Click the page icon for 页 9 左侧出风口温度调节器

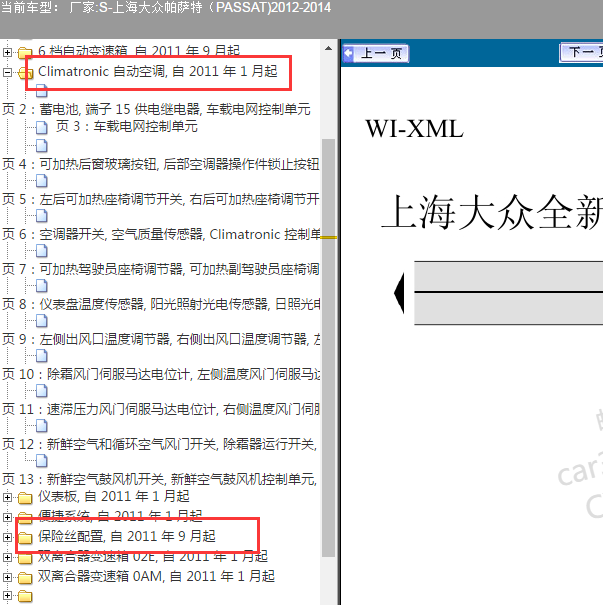pos(42,321)
